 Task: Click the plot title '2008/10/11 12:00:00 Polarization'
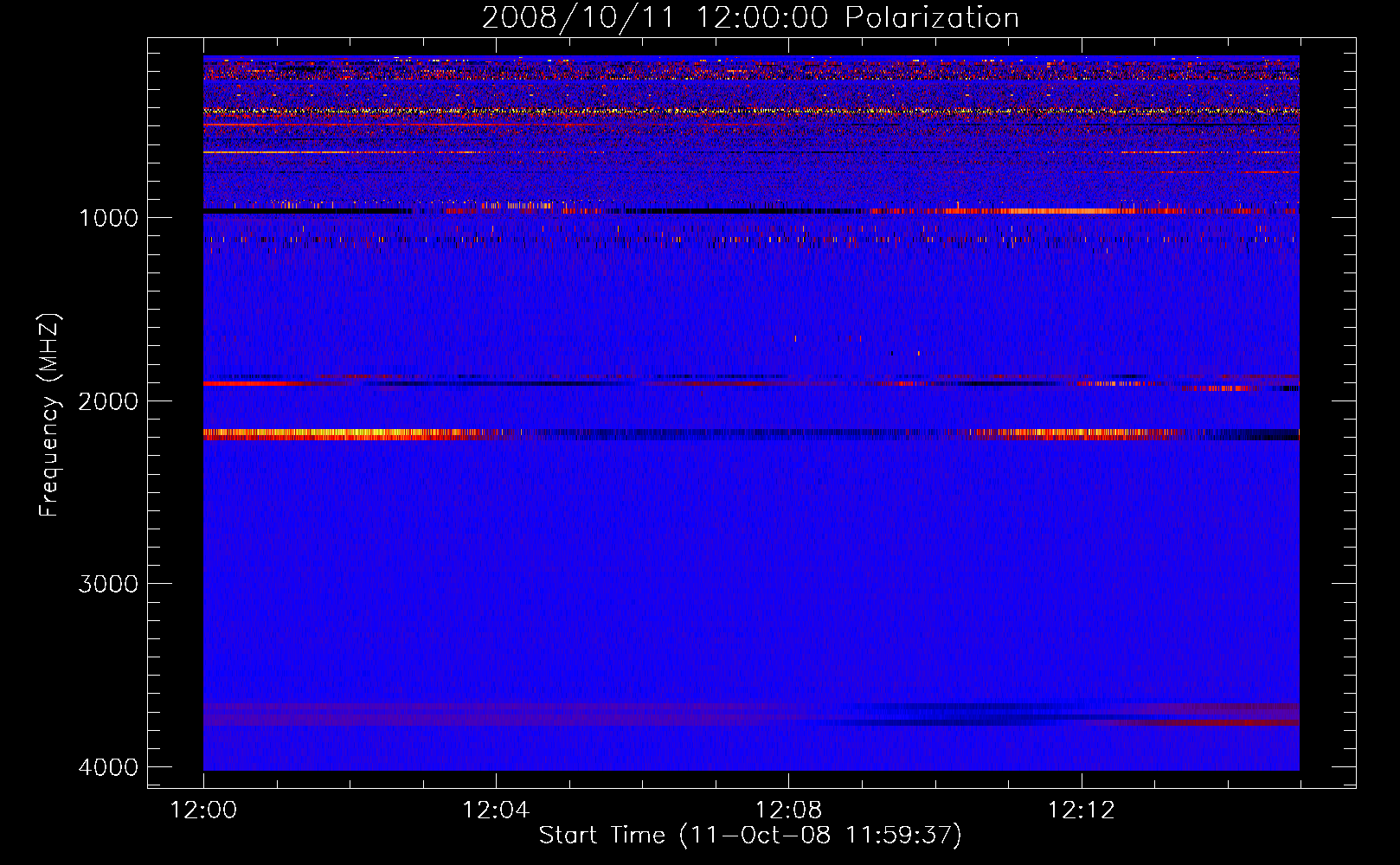click(x=750, y=17)
